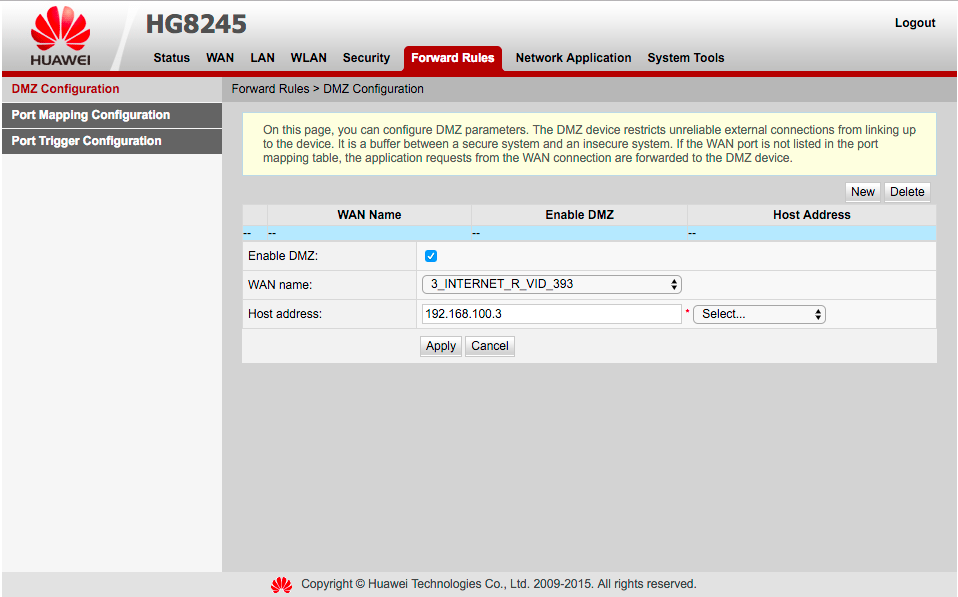
Task: Switch to the Security tab
Action: (366, 57)
